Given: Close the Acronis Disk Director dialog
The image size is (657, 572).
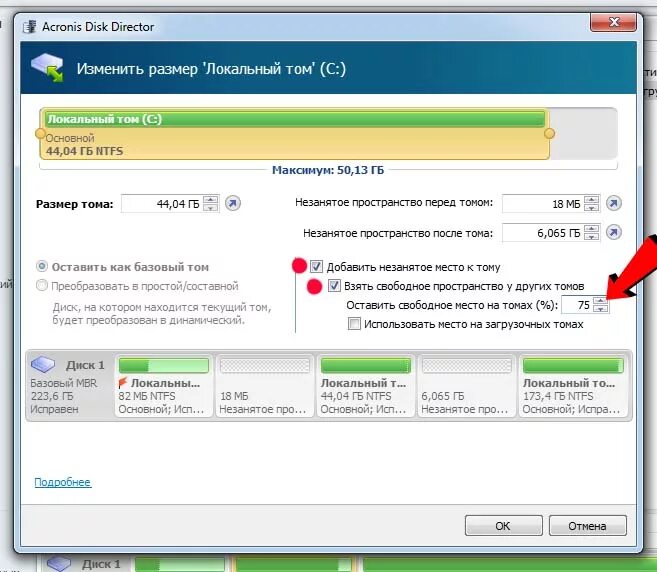Looking at the screenshot, I should click(614, 22).
